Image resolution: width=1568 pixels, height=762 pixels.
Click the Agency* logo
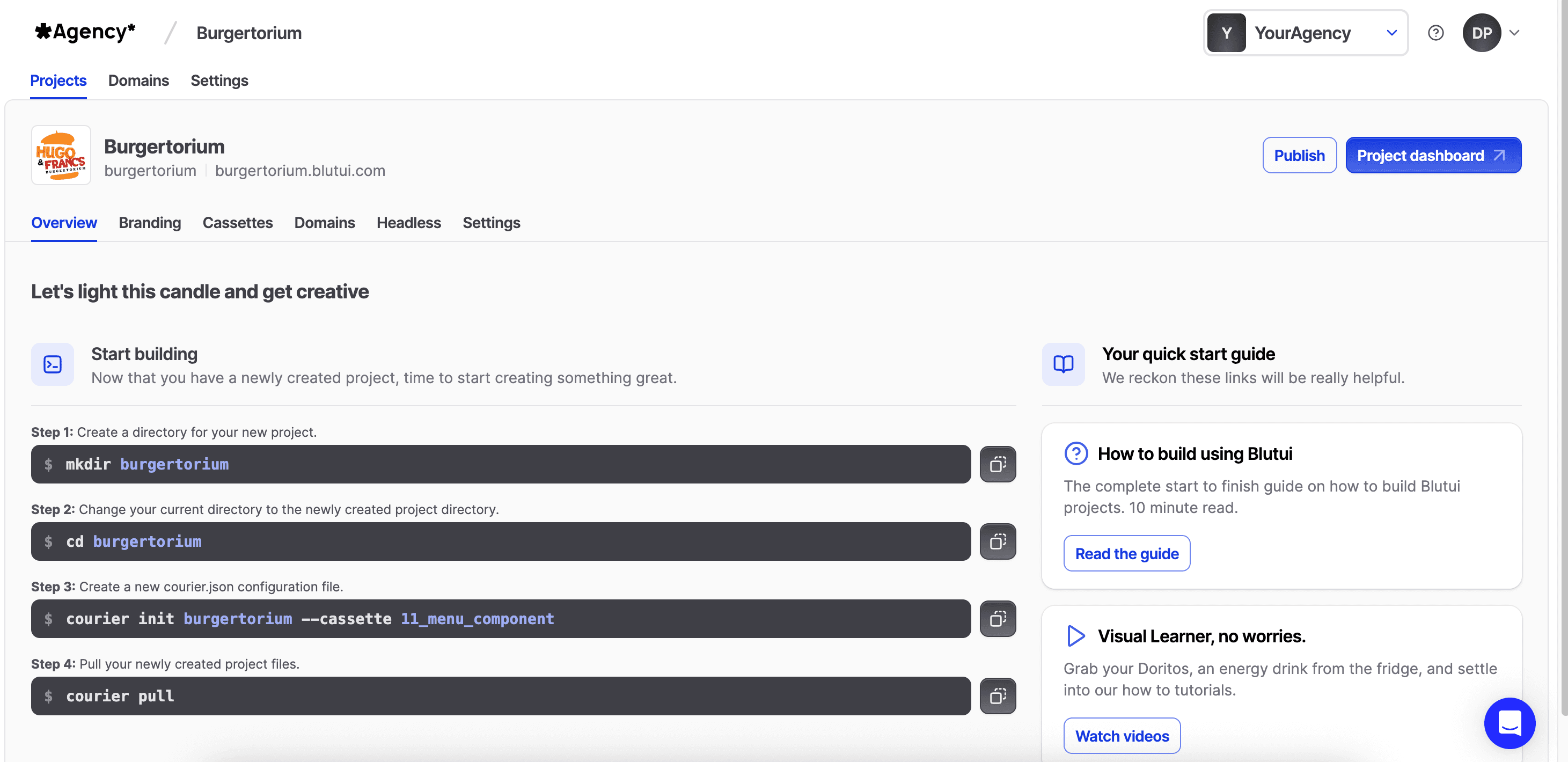pos(85,32)
